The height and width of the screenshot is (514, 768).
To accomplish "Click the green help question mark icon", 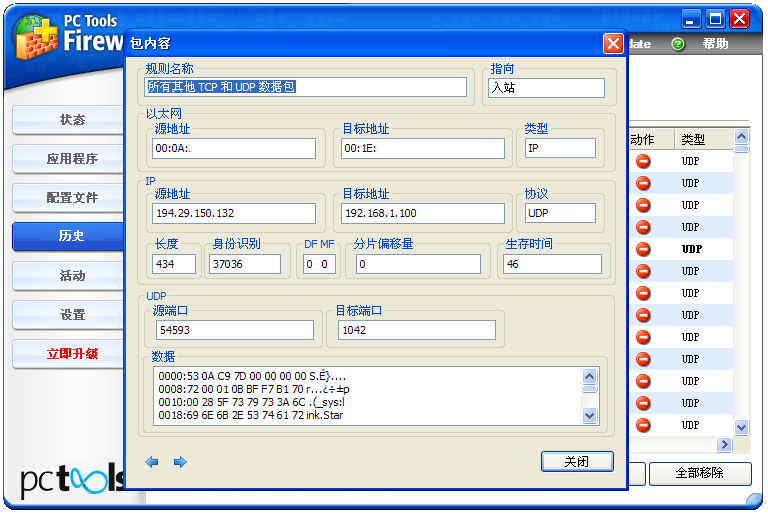I will click(x=678, y=44).
